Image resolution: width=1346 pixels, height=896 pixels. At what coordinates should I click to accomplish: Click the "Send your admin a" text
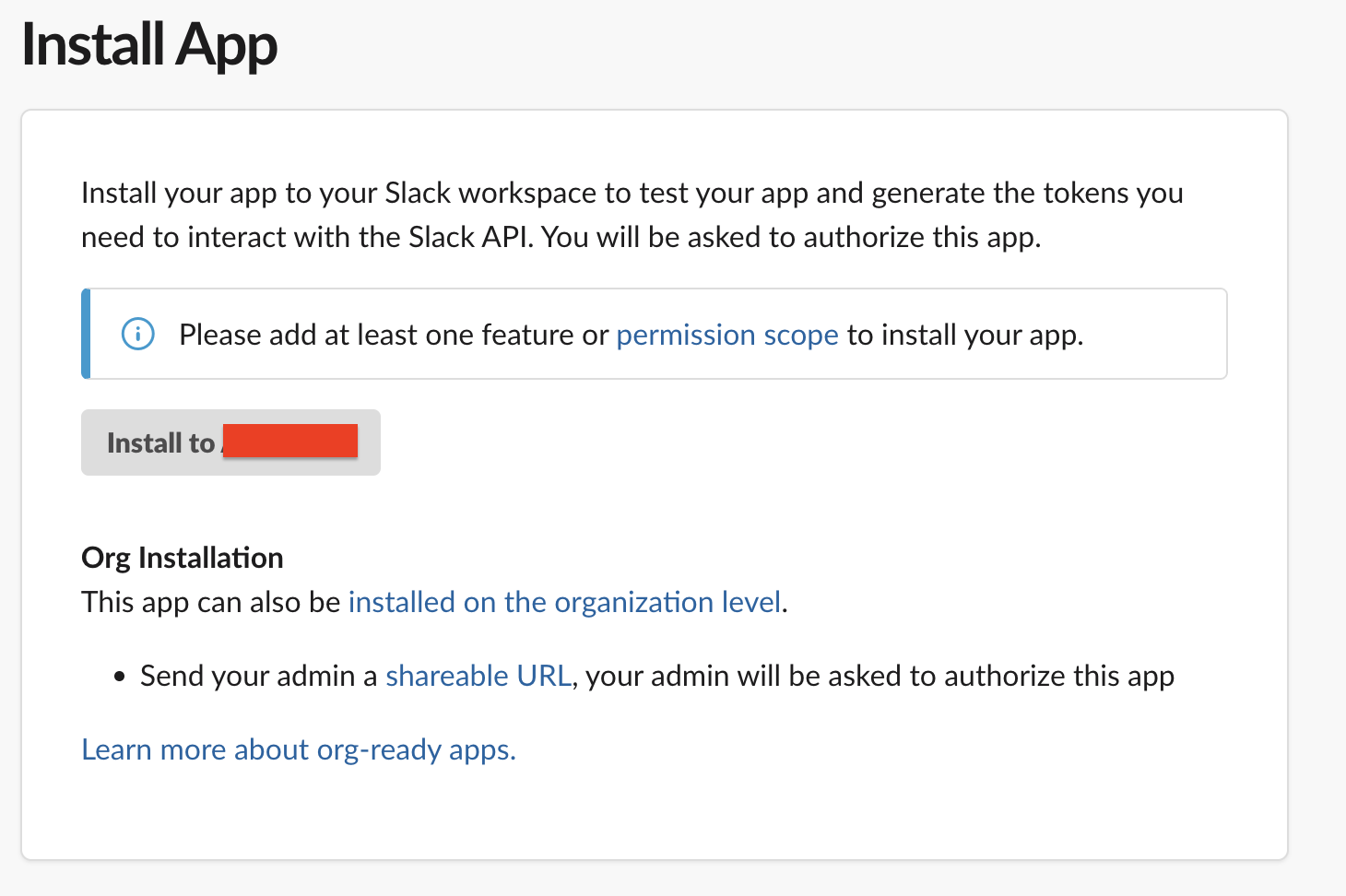pyautogui.click(x=258, y=676)
